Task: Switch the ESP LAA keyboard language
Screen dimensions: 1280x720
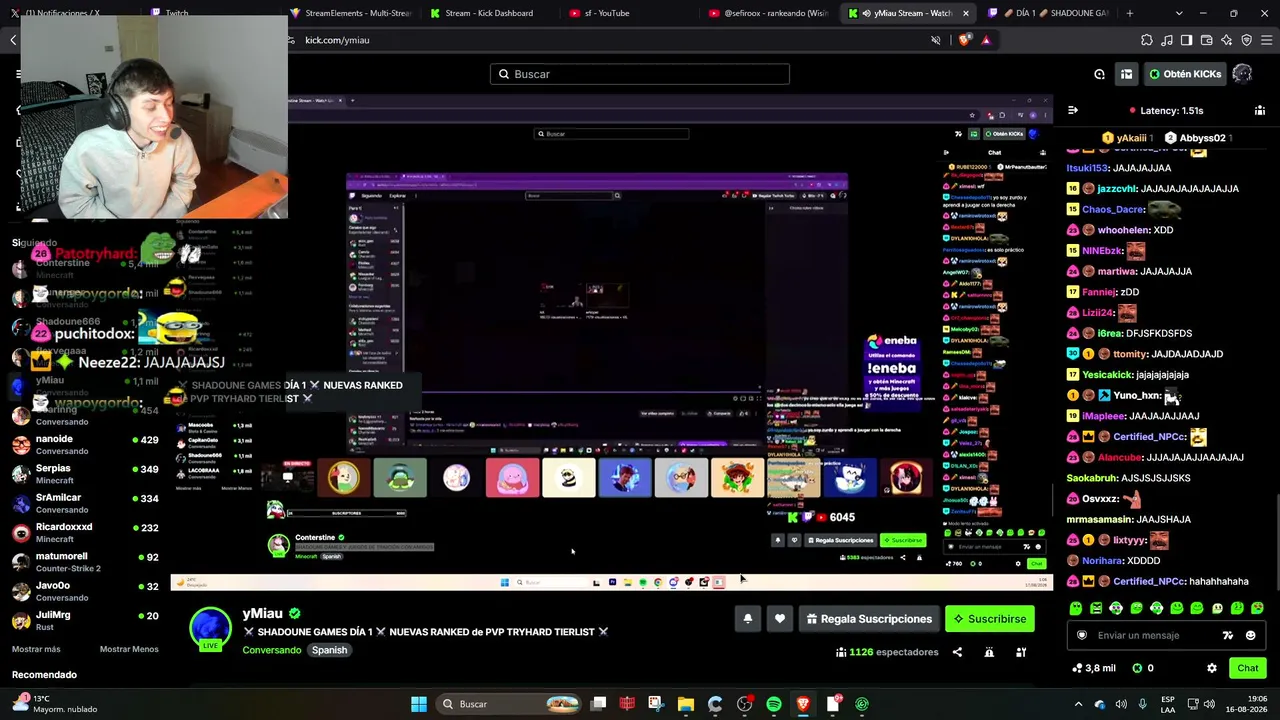Action: [x=1168, y=704]
